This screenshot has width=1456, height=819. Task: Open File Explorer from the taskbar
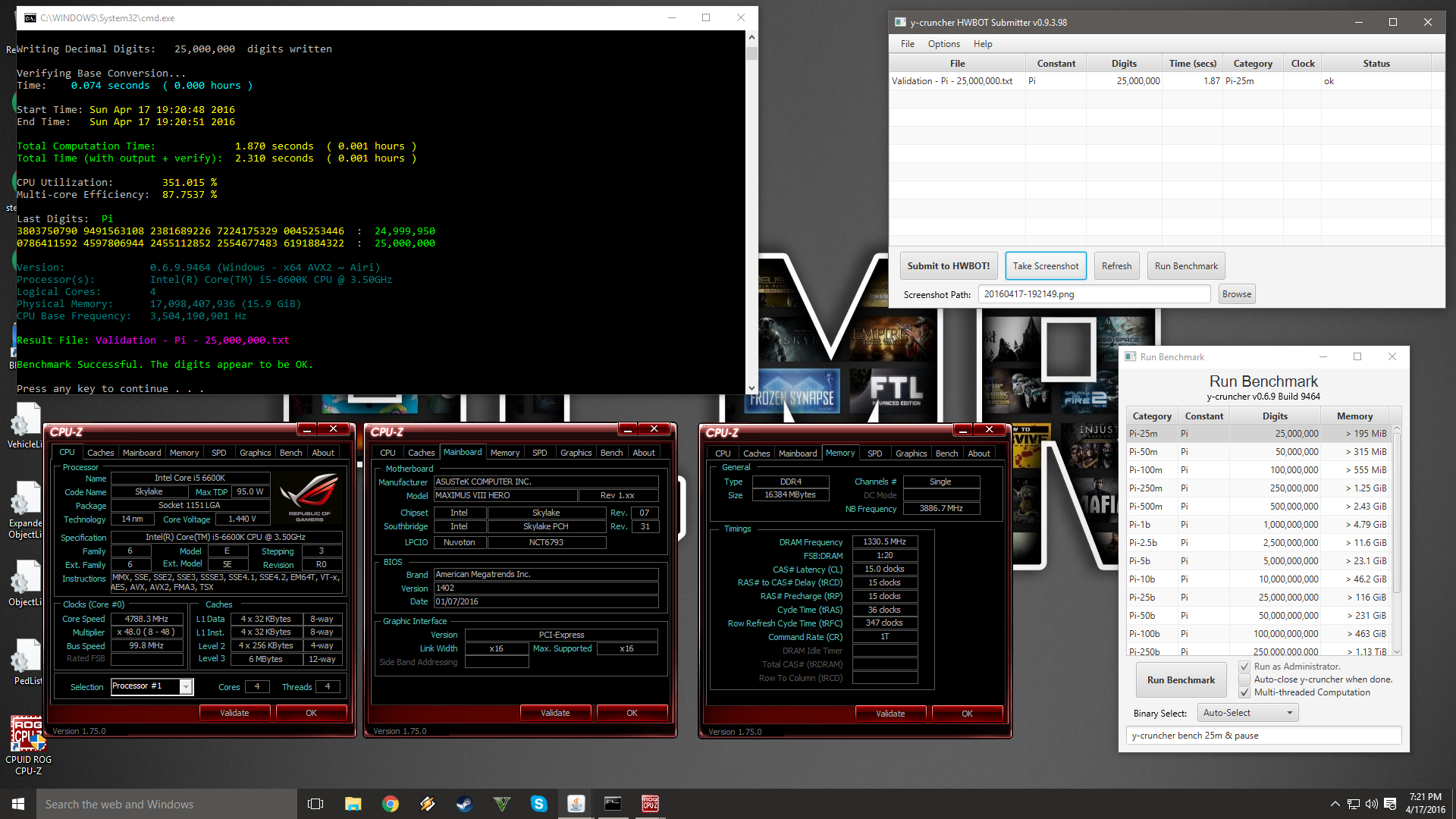(x=353, y=804)
